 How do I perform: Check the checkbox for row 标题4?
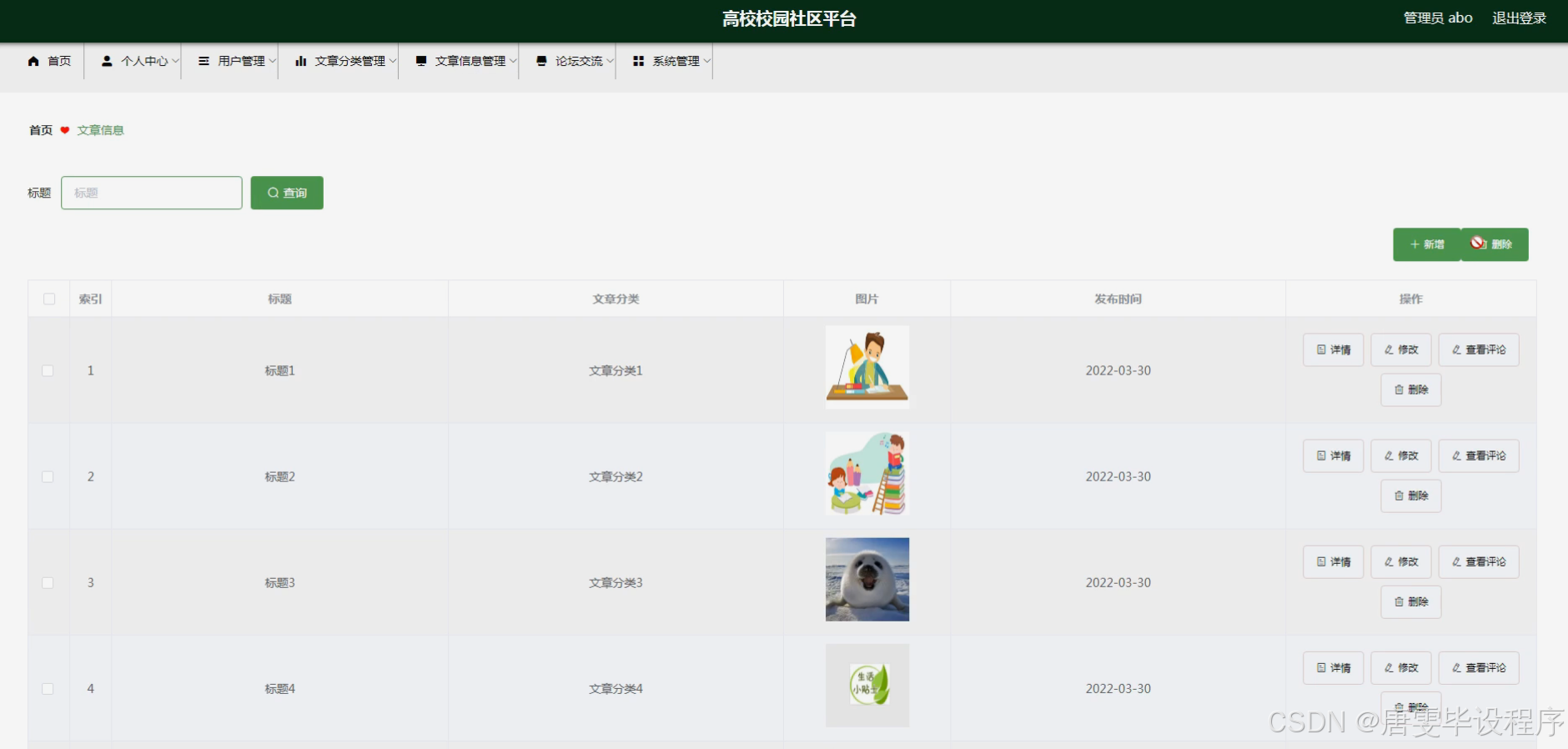pos(48,688)
